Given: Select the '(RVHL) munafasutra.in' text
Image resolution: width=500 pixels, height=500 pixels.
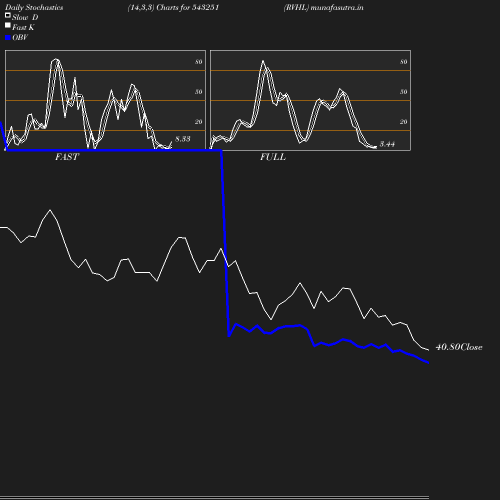Looking at the screenshot, I should 323,8.
